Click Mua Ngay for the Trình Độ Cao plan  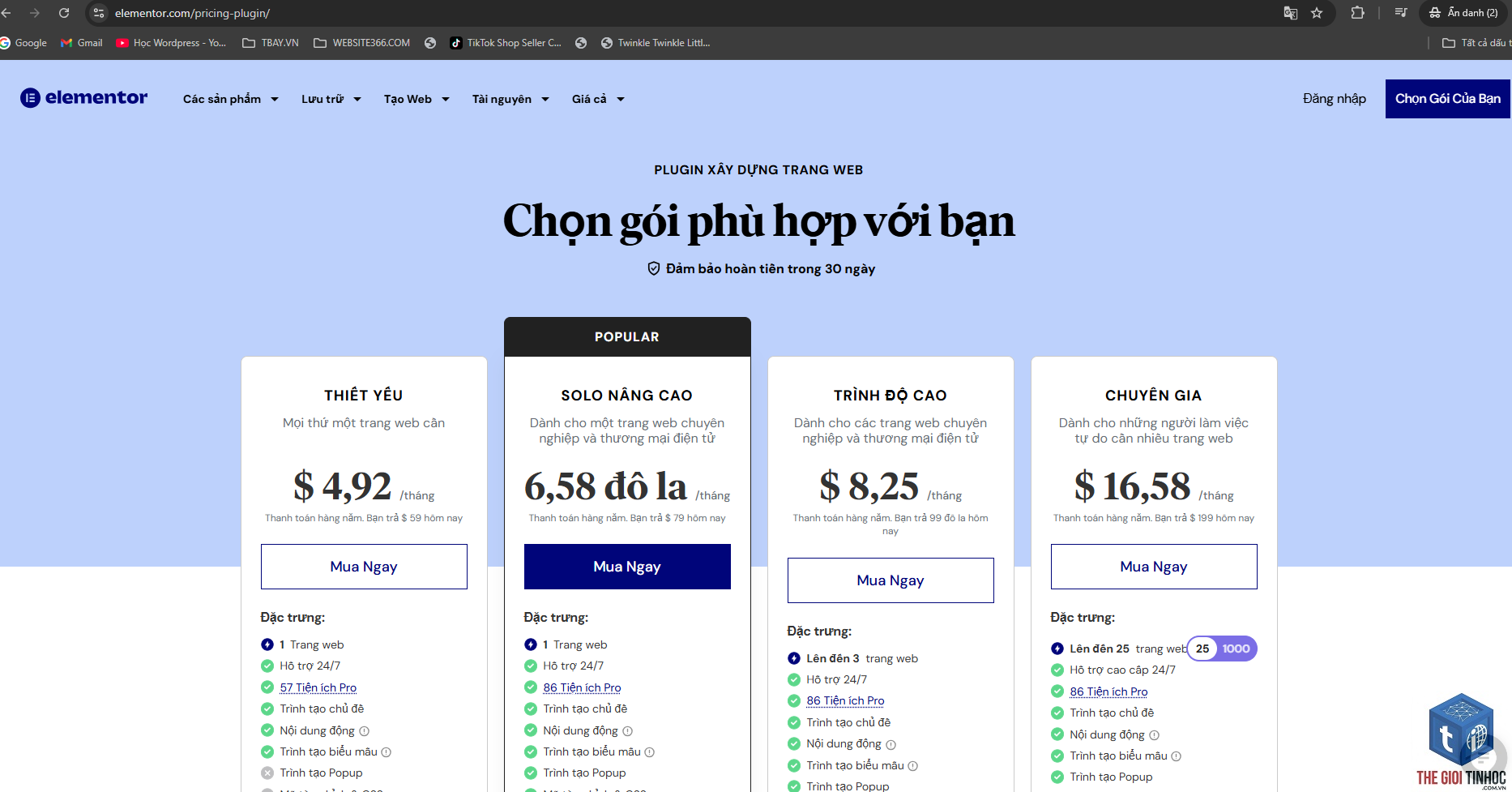891,580
